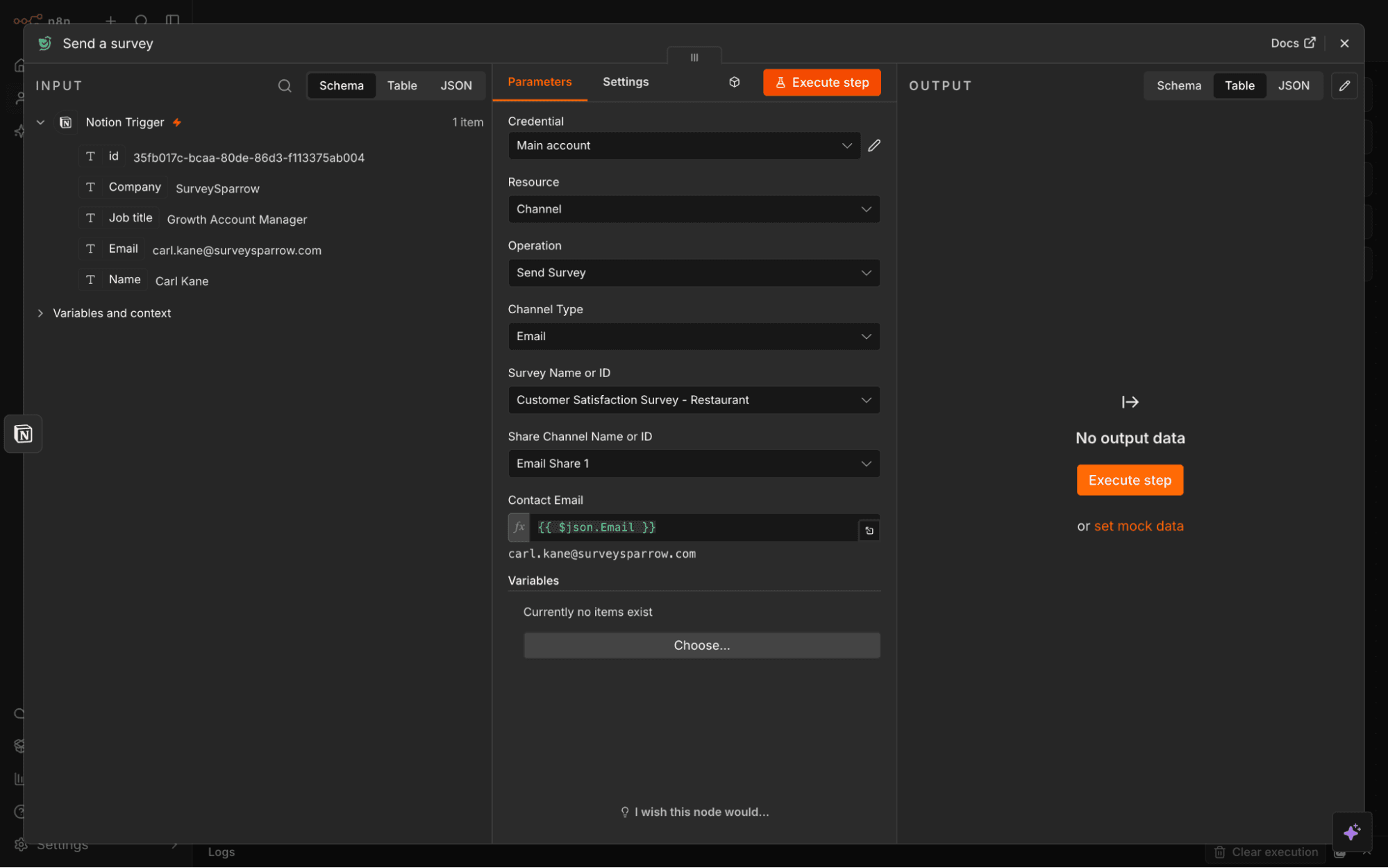Open the Parameters tab
The image size is (1388, 868).
[540, 82]
